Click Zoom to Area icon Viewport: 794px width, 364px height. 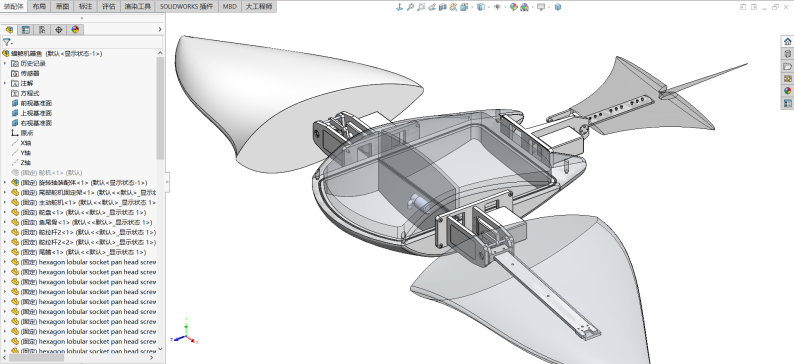421,7
